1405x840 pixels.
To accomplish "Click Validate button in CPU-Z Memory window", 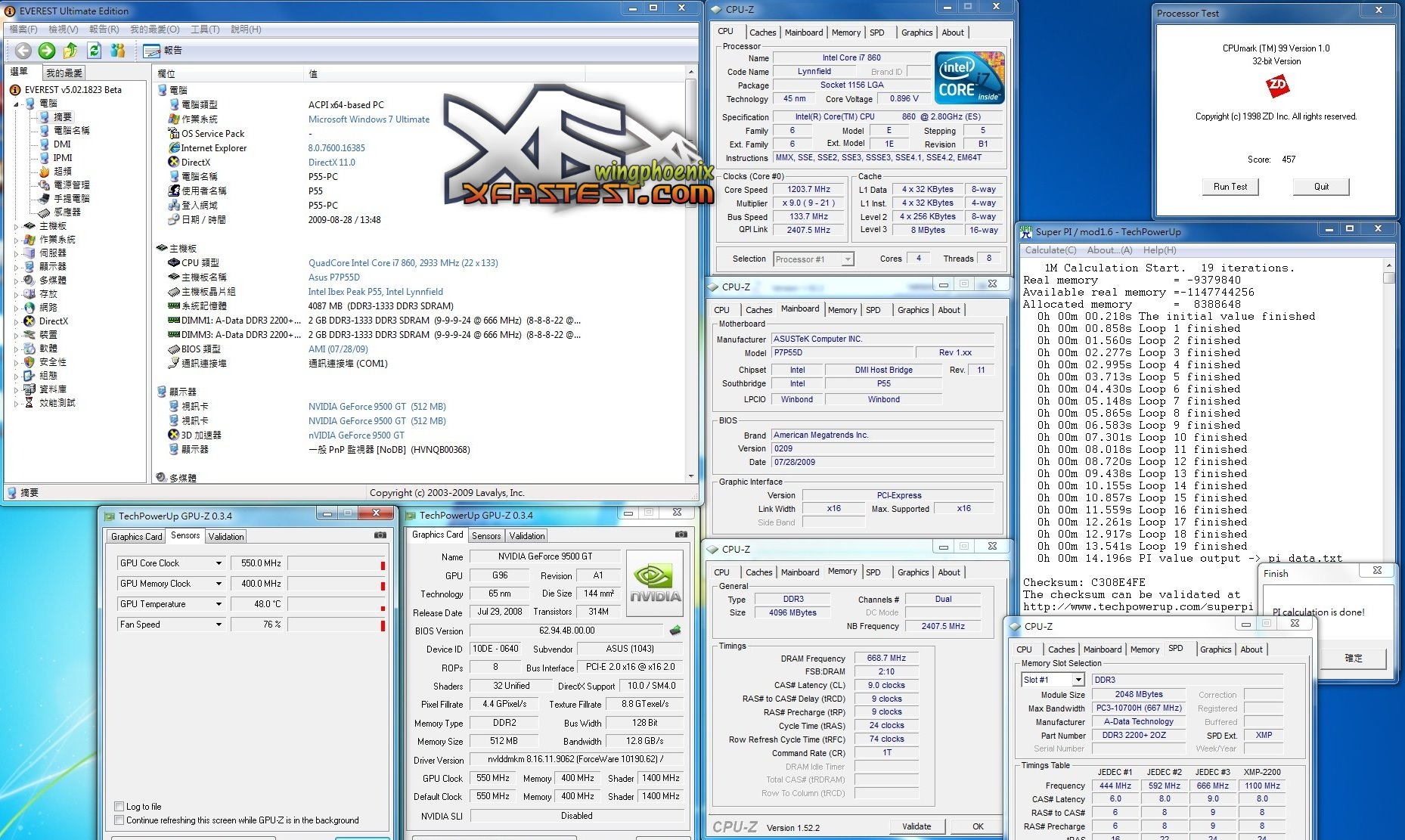I will click(917, 826).
